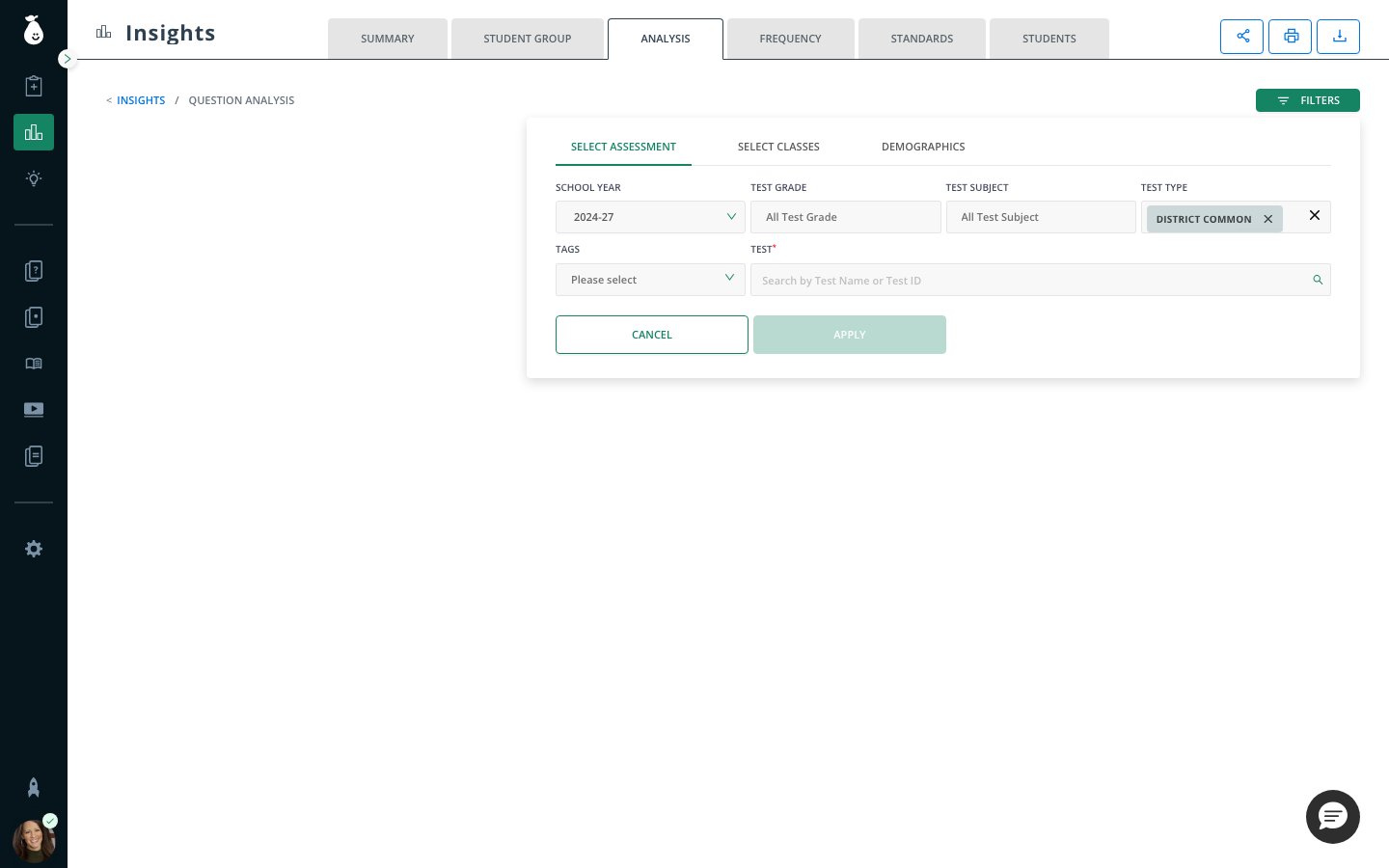The height and width of the screenshot is (868, 1389).
Task: Select the Select Assessment filter tab
Action: 623,147
